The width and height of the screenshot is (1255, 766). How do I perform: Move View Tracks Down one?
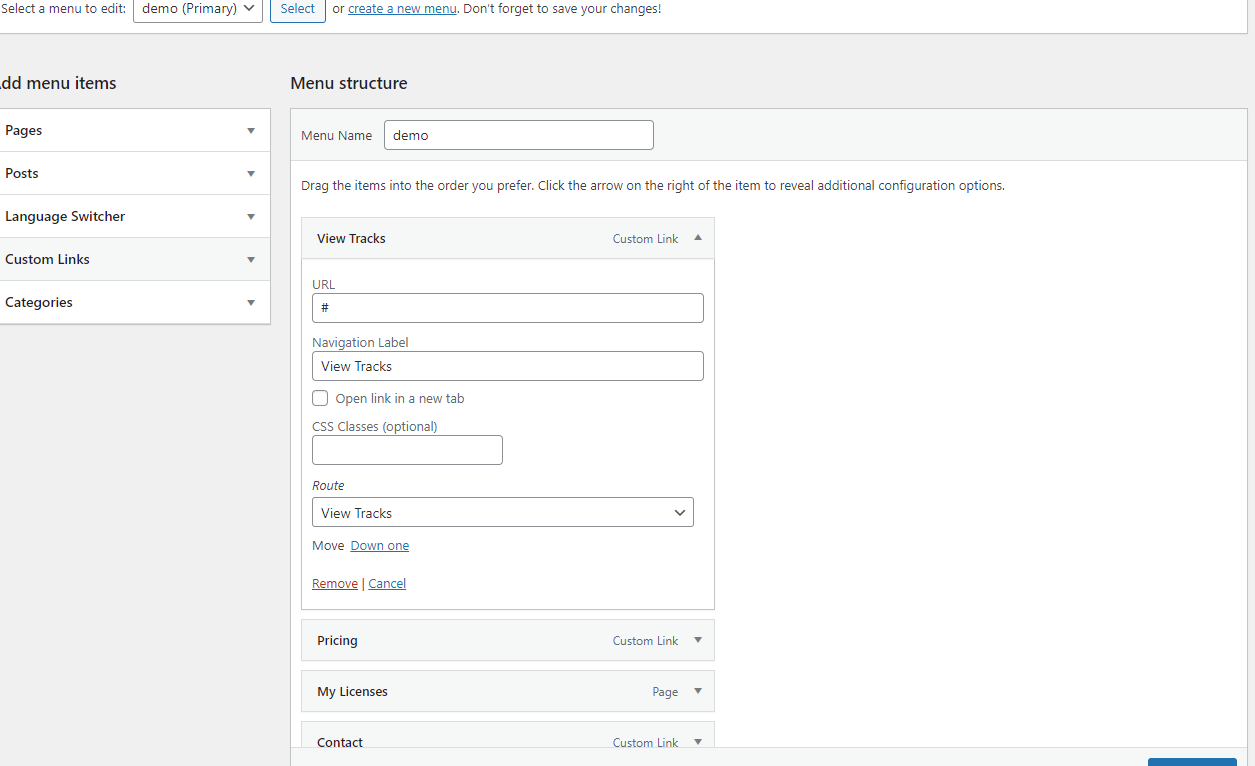pyautogui.click(x=380, y=546)
